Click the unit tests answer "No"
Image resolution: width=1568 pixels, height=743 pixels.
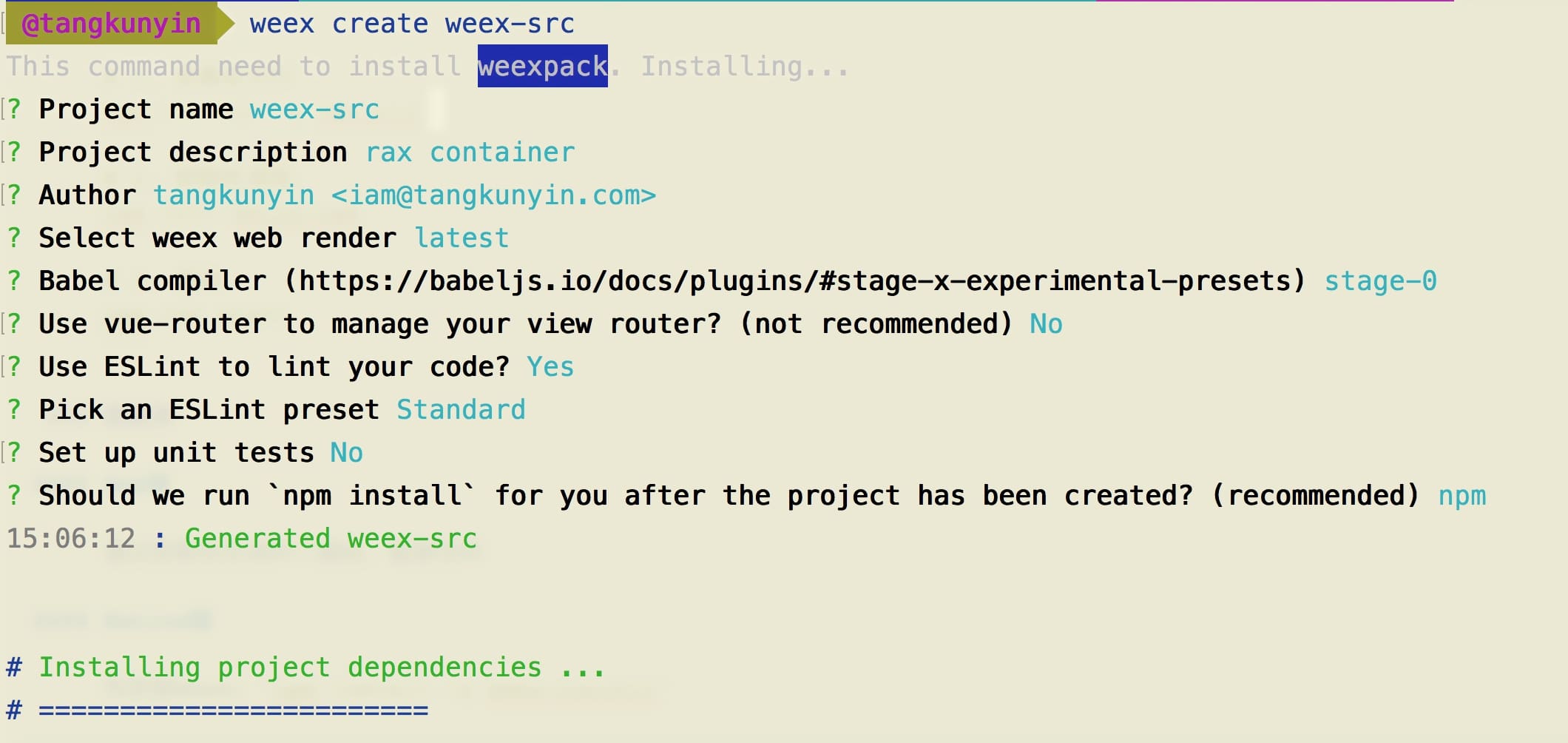[x=346, y=453]
